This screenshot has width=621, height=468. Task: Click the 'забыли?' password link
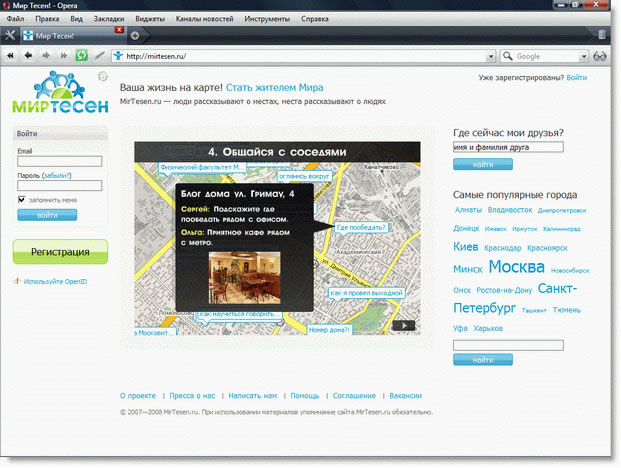click(x=58, y=174)
